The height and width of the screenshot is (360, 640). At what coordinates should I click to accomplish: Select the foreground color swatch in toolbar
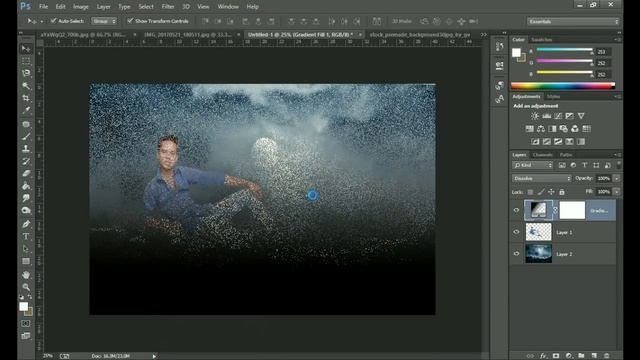(24, 306)
